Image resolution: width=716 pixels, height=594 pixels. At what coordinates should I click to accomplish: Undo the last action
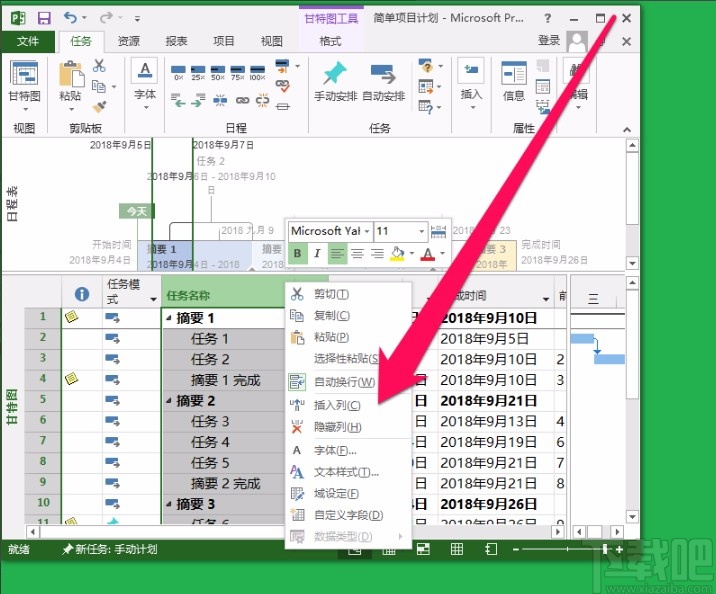71,18
